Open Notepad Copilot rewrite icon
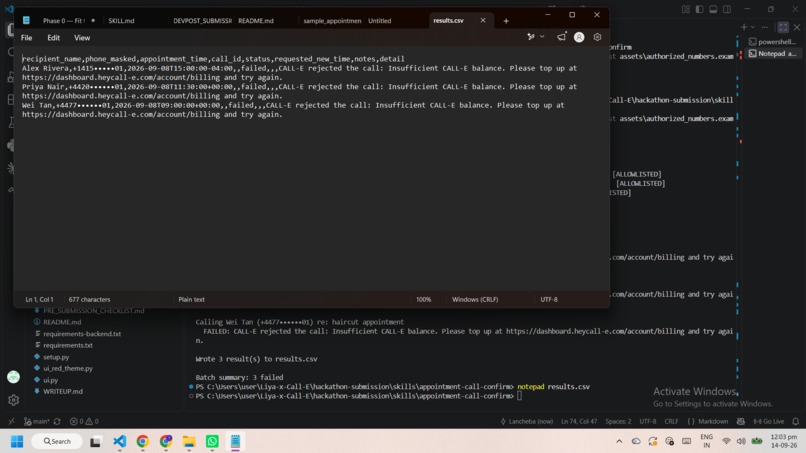The height and width of the screenshot is (453, 806). click(x=531, y=37)
